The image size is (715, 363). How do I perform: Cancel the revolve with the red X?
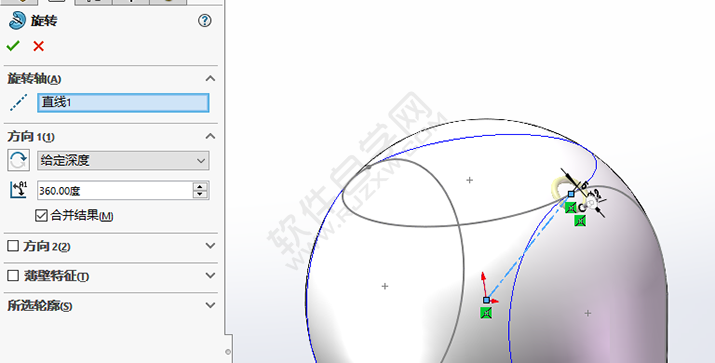(x=39, y=46)
